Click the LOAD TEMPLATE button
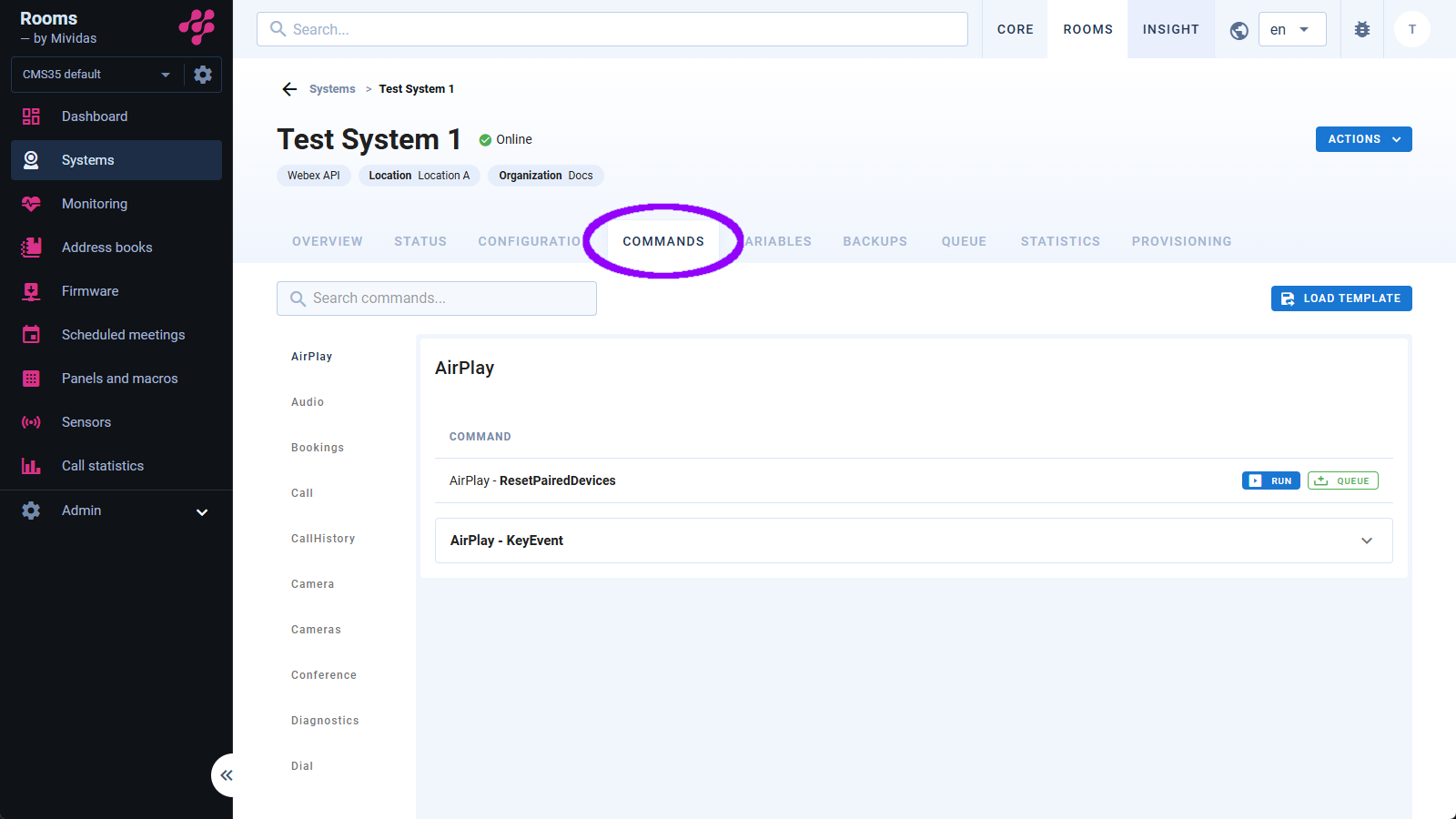The image size is (1456, 819). tap(1340, 298)
